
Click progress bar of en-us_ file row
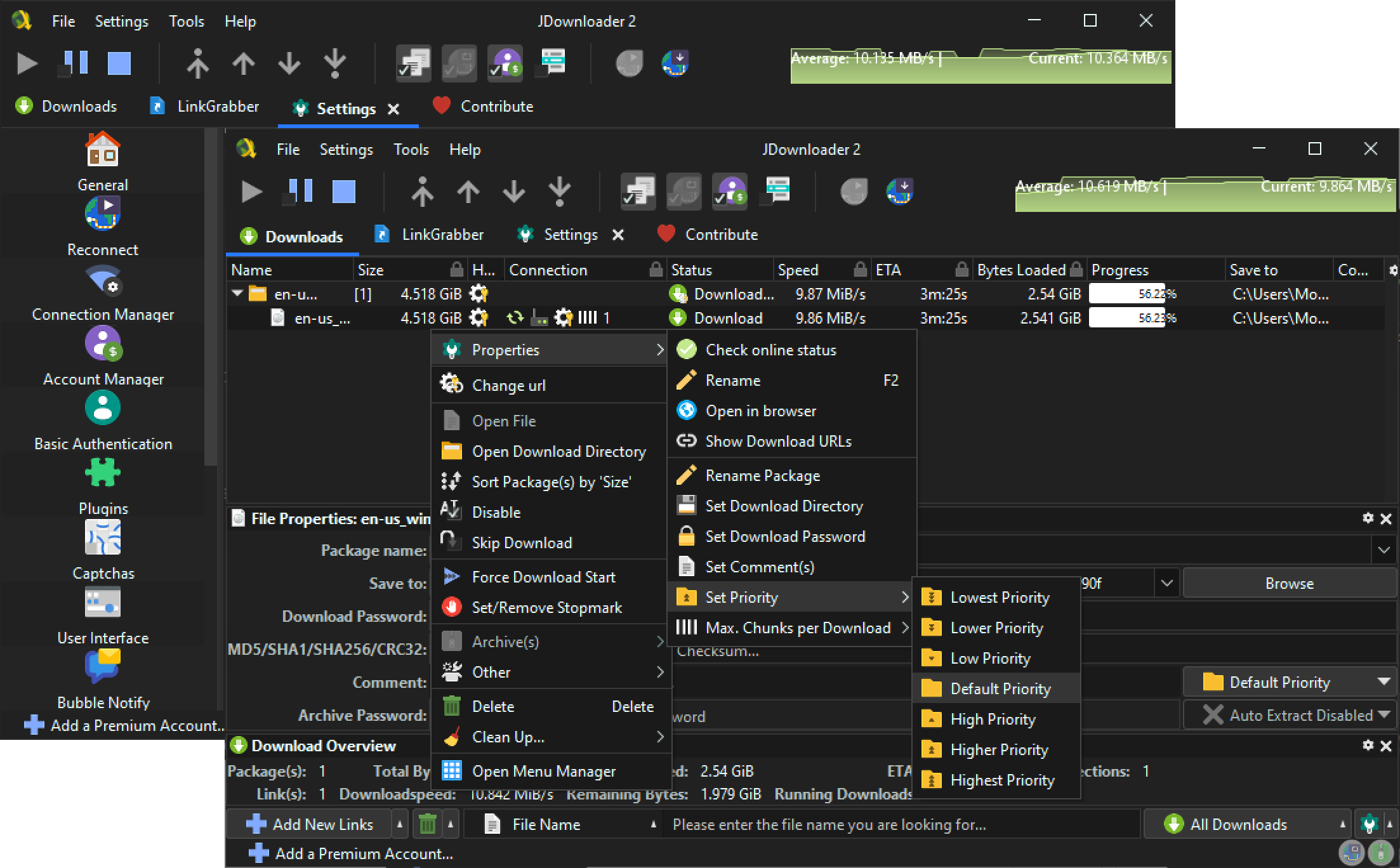click(1155, 318)
